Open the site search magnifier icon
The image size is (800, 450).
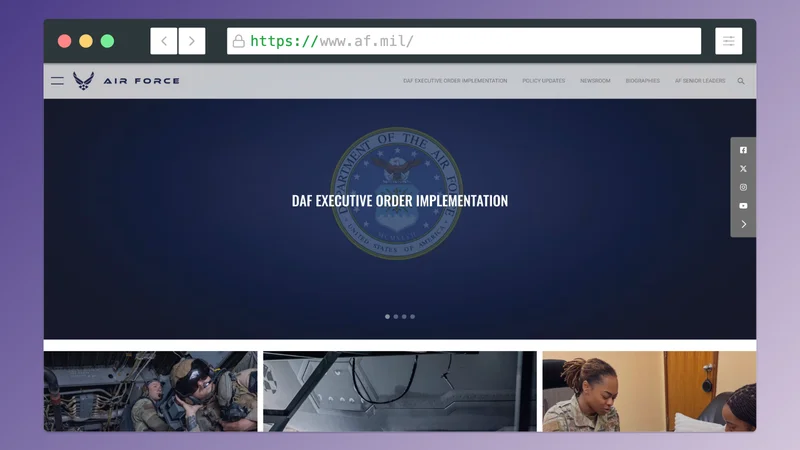(x=741, y=81)
